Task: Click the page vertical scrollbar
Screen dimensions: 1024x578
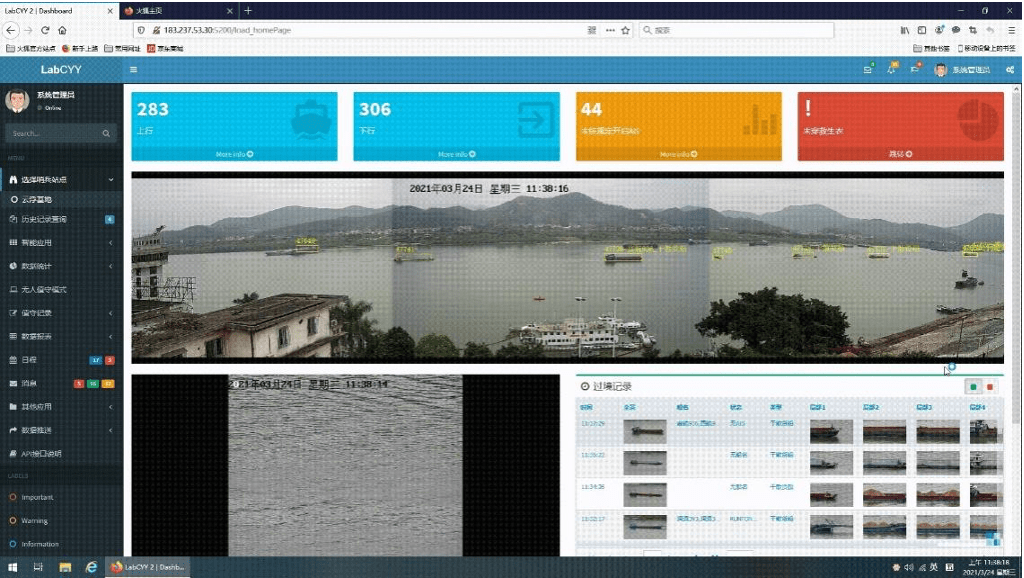Action: (x=1016, y=300)
